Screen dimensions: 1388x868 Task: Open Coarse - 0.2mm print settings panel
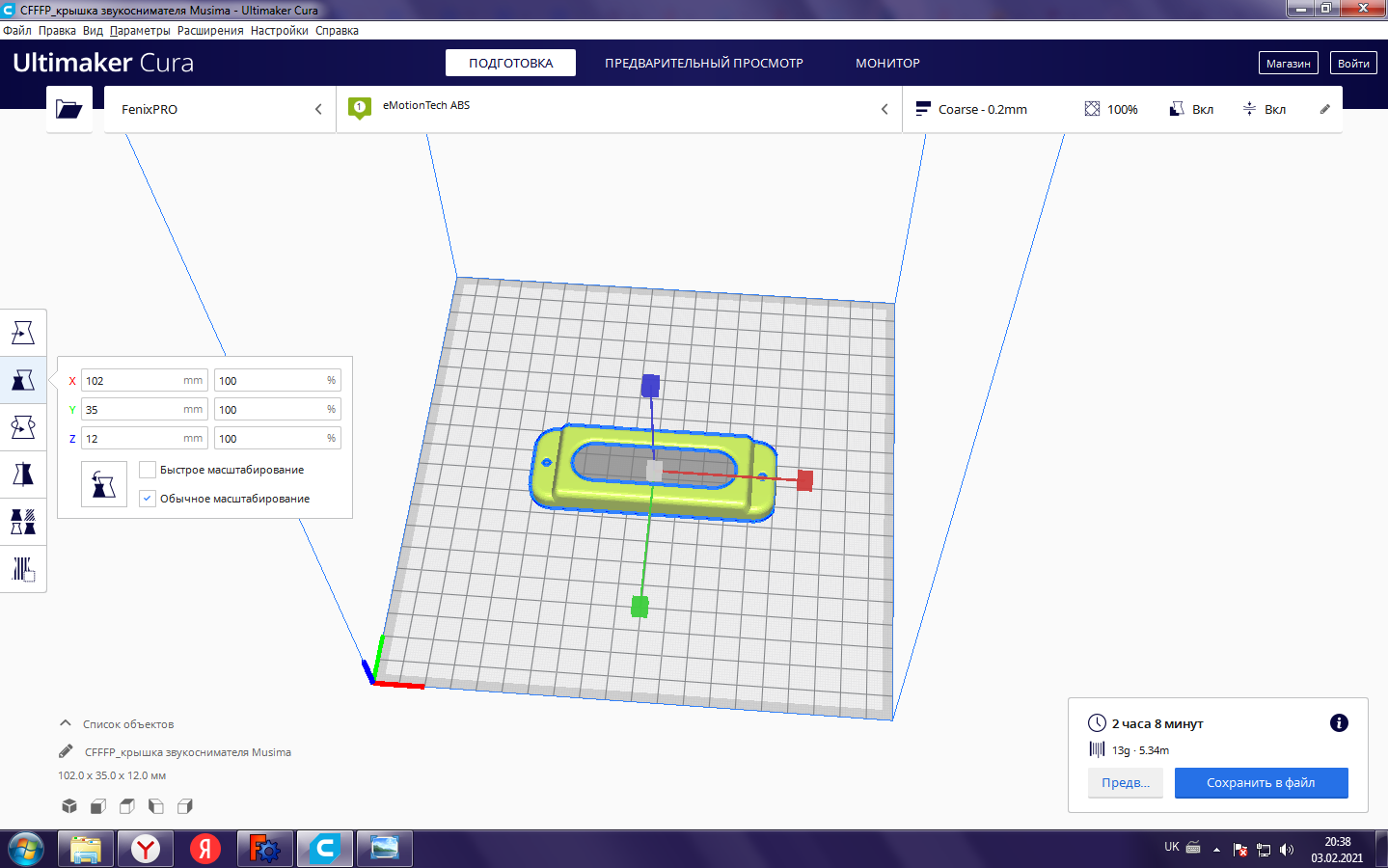1123,109
